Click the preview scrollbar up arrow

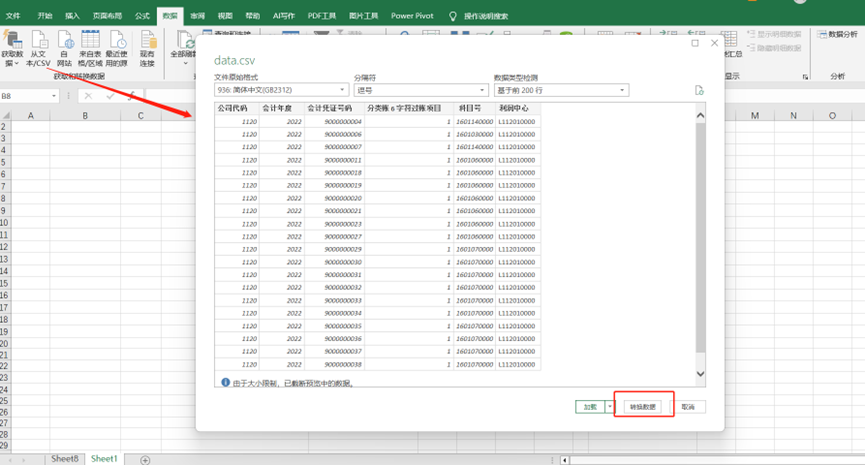point(700,115)
